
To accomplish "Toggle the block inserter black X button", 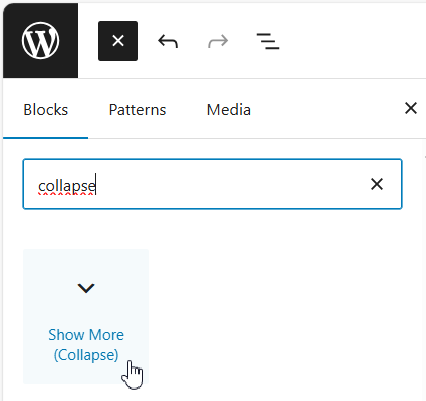I will tap(118, 41).
